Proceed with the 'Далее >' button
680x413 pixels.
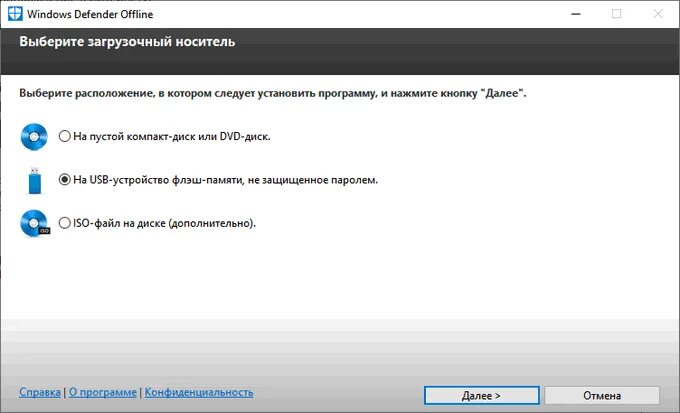tap(482, 396)
